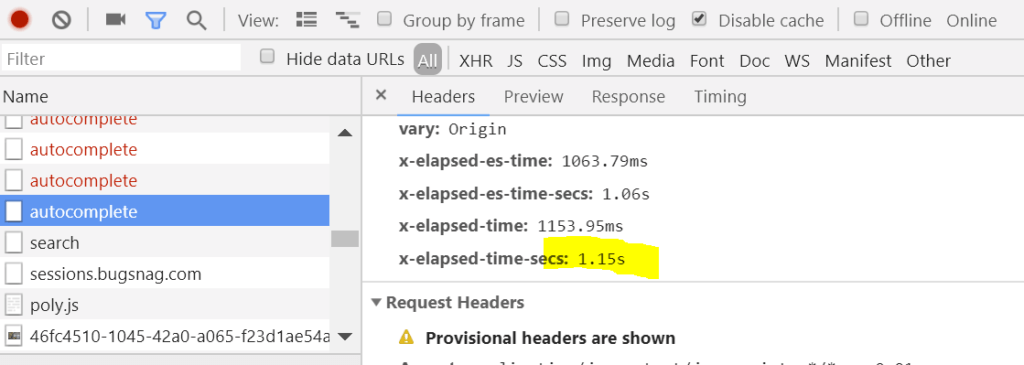Filter requests by XHR type
Image resolution: width=1024 pixels, height=365 pixels.
(x=475, y=61)
